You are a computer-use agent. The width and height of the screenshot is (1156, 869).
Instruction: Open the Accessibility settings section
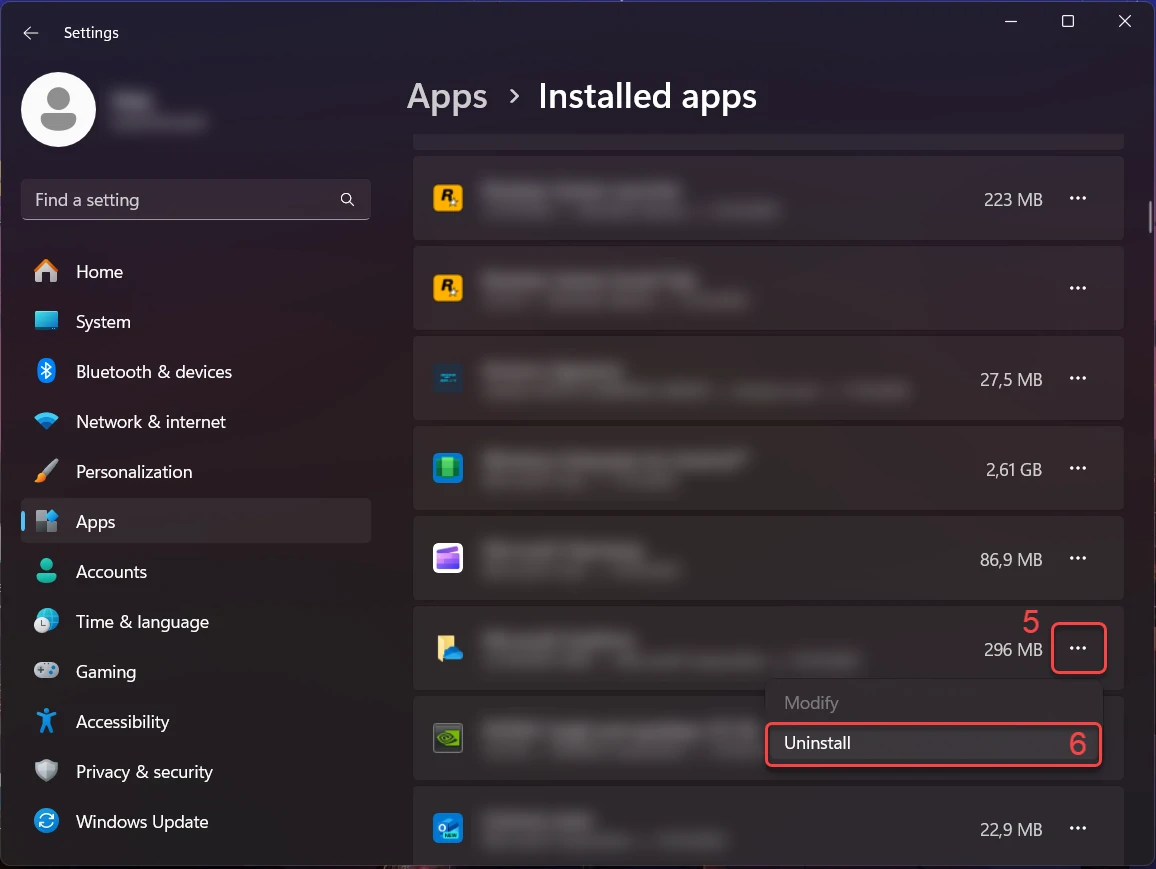point(122,722)
